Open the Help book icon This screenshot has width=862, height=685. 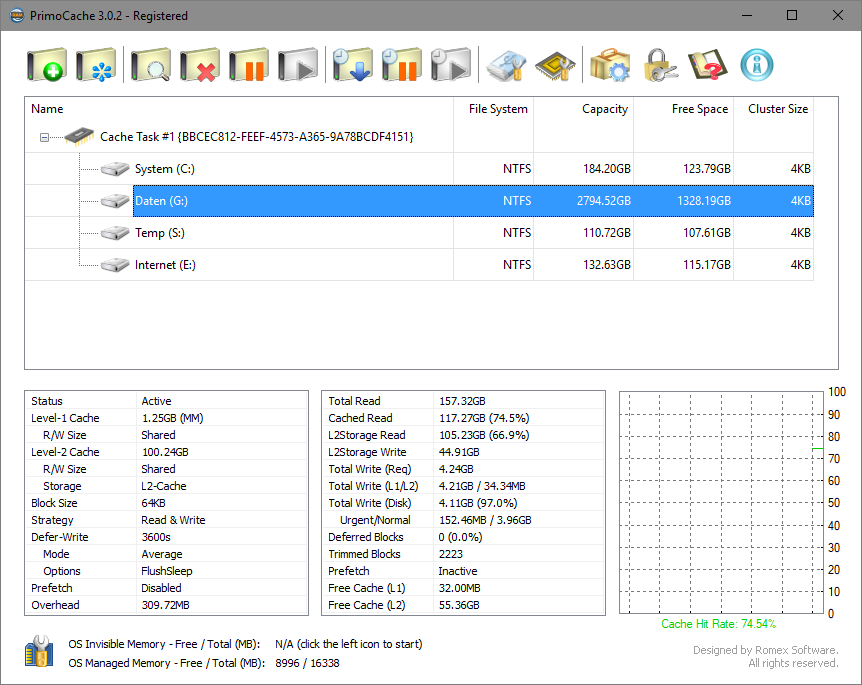(708, 65)
